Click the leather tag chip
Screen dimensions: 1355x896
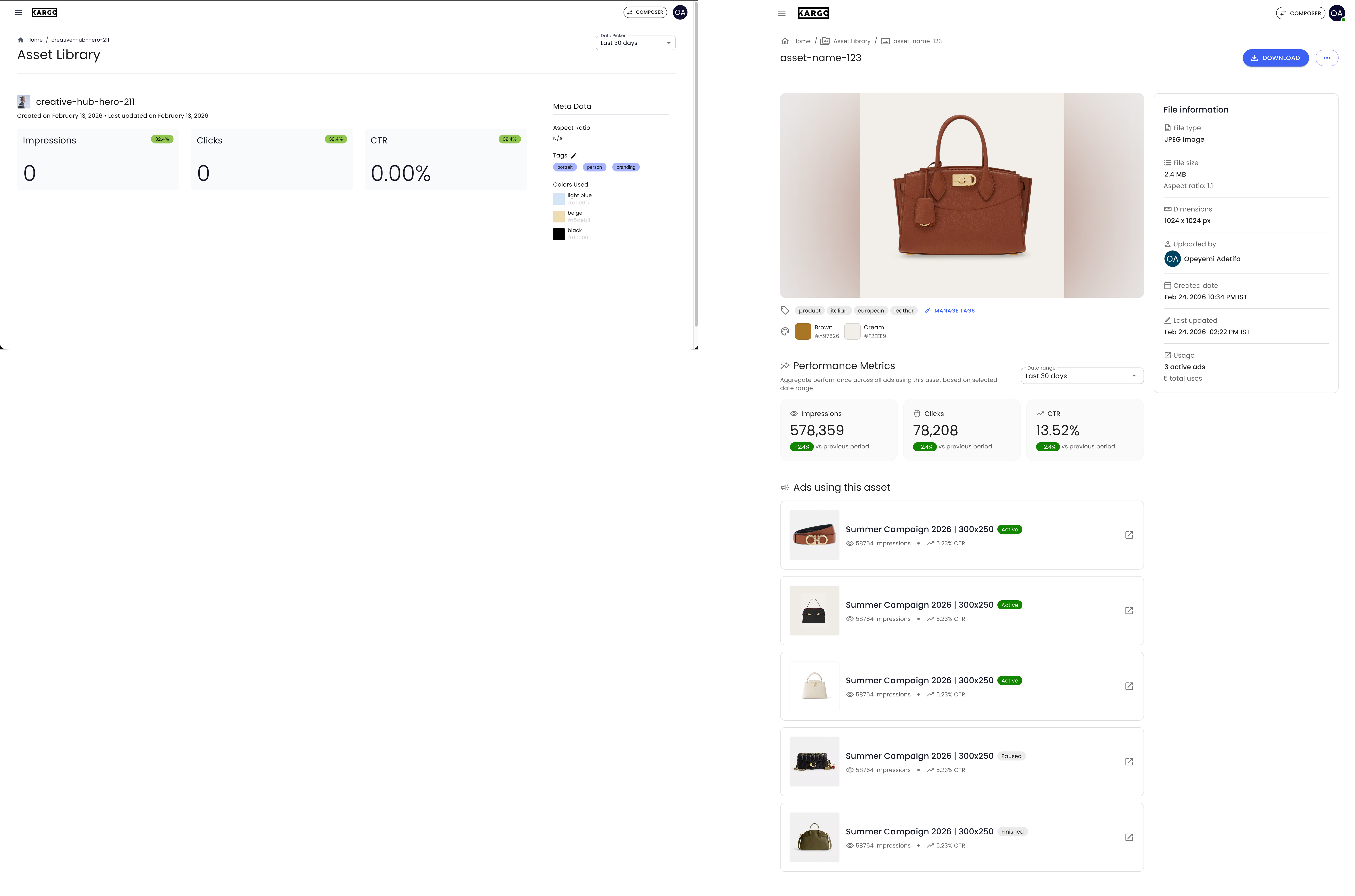point(904,311)
